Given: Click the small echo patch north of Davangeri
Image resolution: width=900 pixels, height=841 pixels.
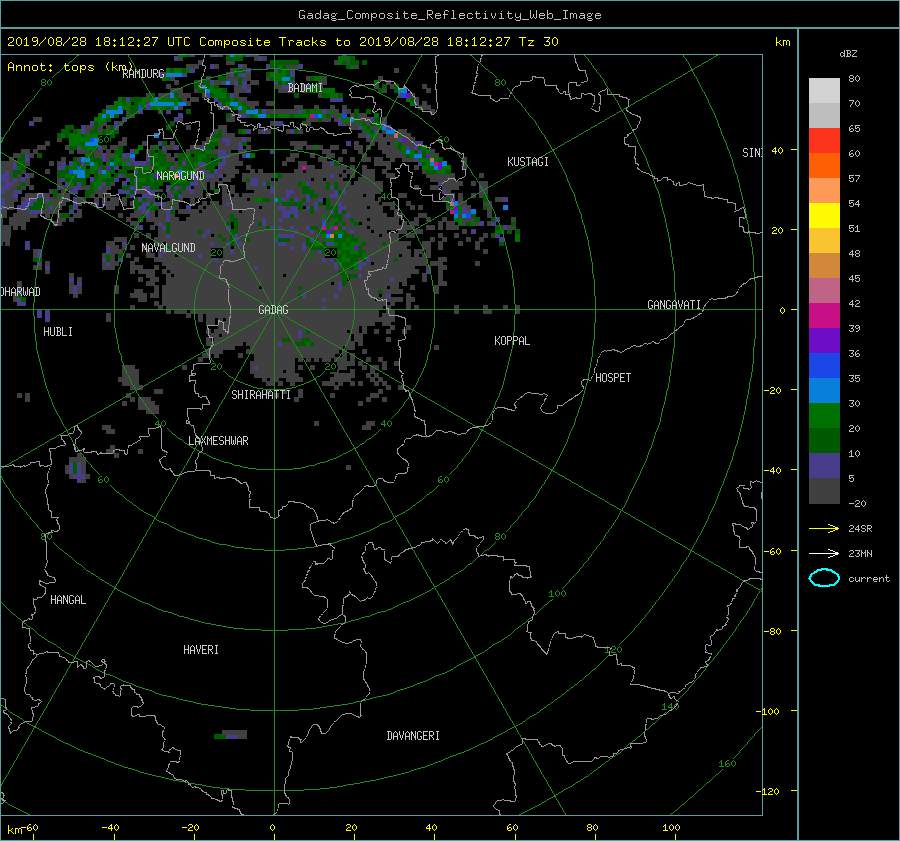Looking at the screenshot, I should click(230, 735).
